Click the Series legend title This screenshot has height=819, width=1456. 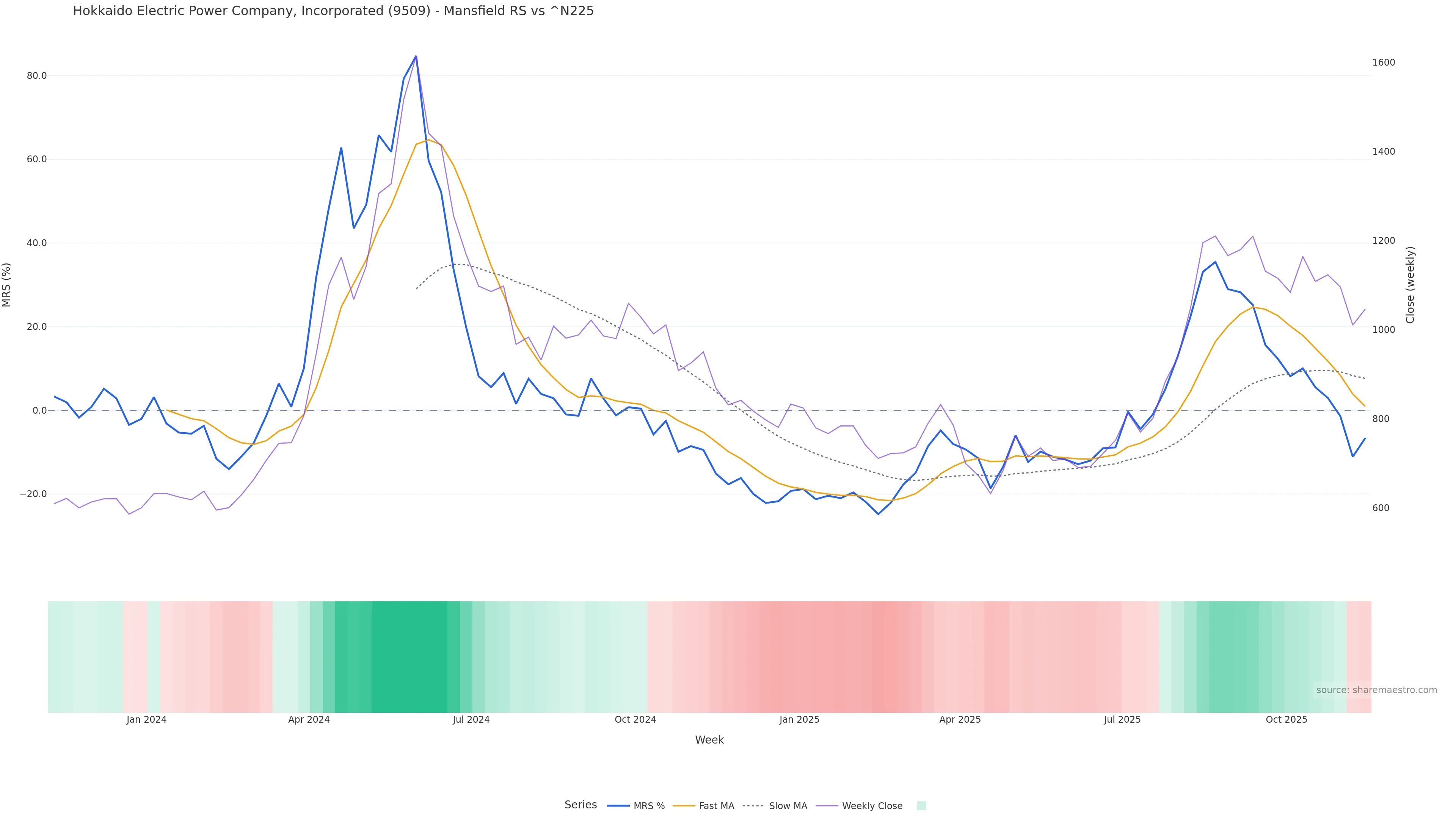coord(581,805)
